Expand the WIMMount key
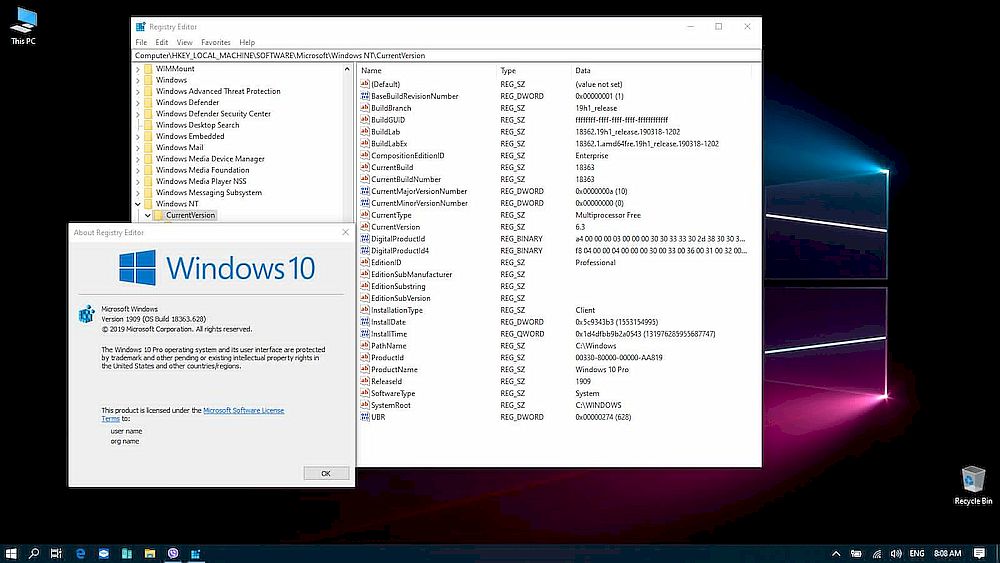1000x563 pixels. (138, 69)
